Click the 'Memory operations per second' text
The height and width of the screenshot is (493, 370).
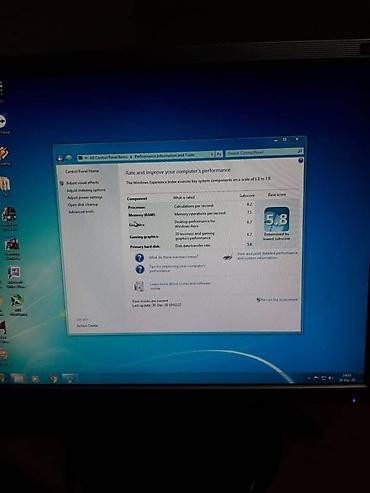[x=200, y=213]
